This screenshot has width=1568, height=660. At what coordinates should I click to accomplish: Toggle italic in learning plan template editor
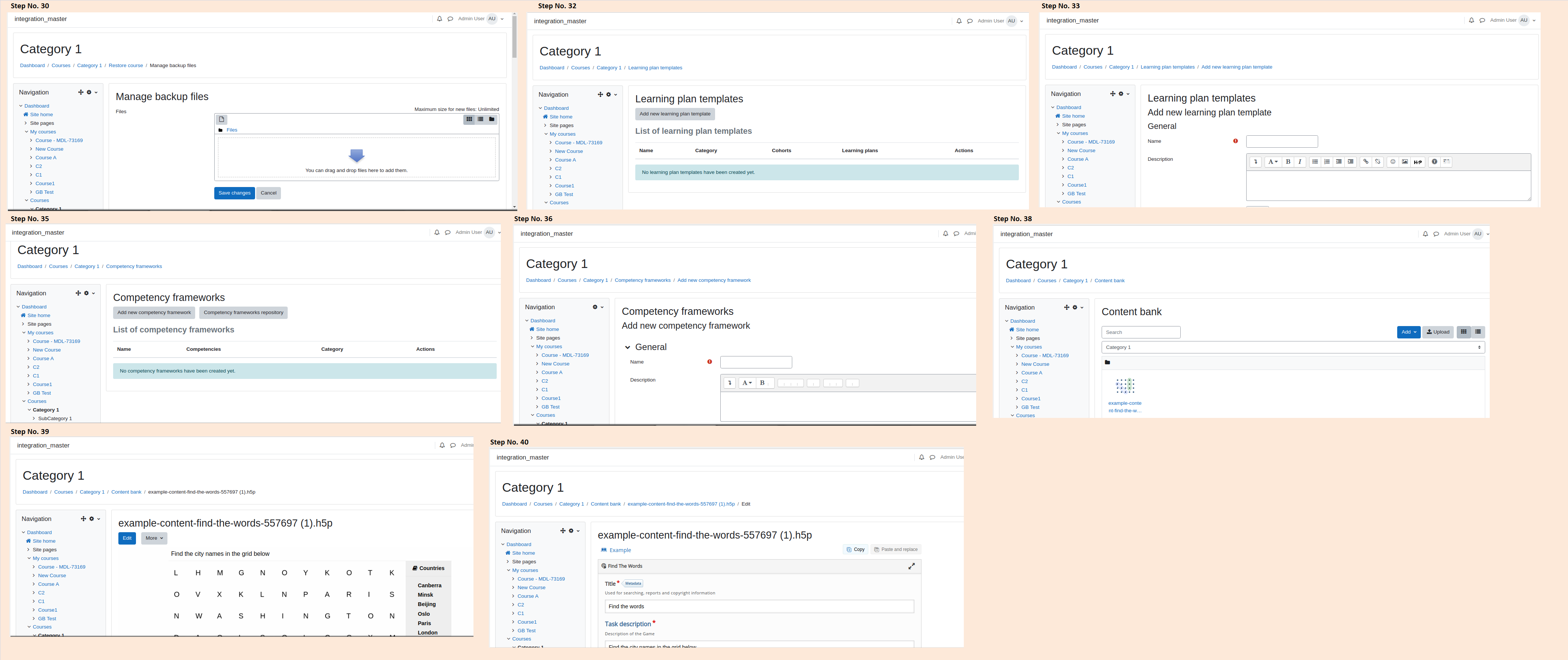tap(1299, 162)
